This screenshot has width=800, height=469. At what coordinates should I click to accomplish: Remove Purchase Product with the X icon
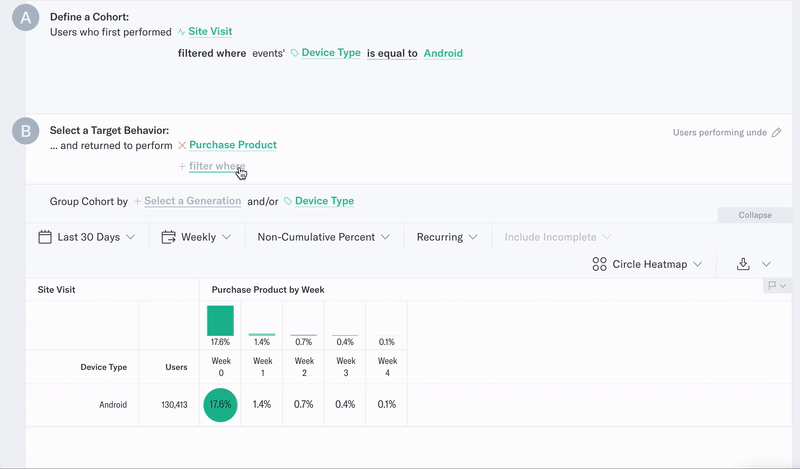(x=182, y=145)
